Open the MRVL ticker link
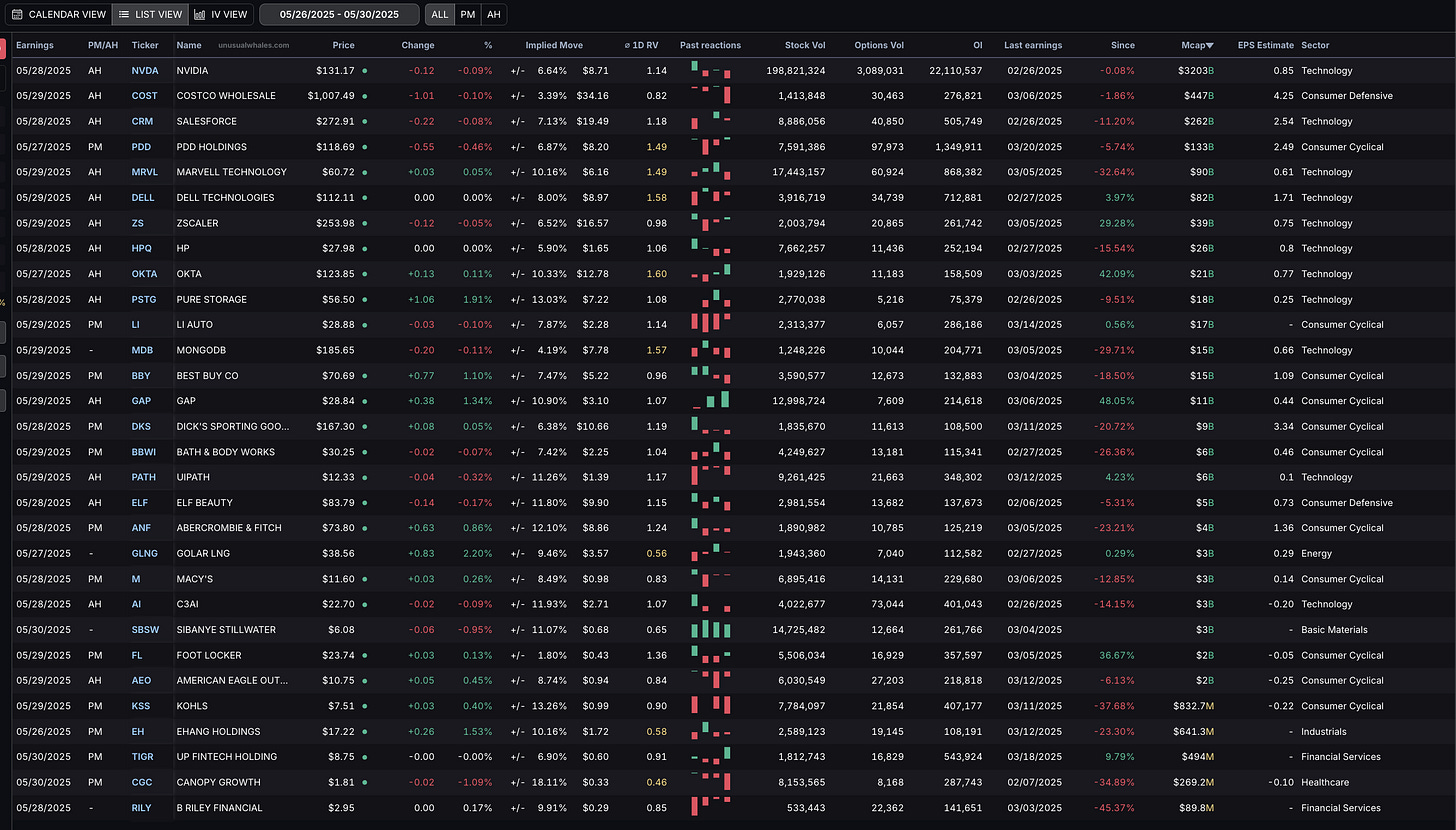 point(145,172)
